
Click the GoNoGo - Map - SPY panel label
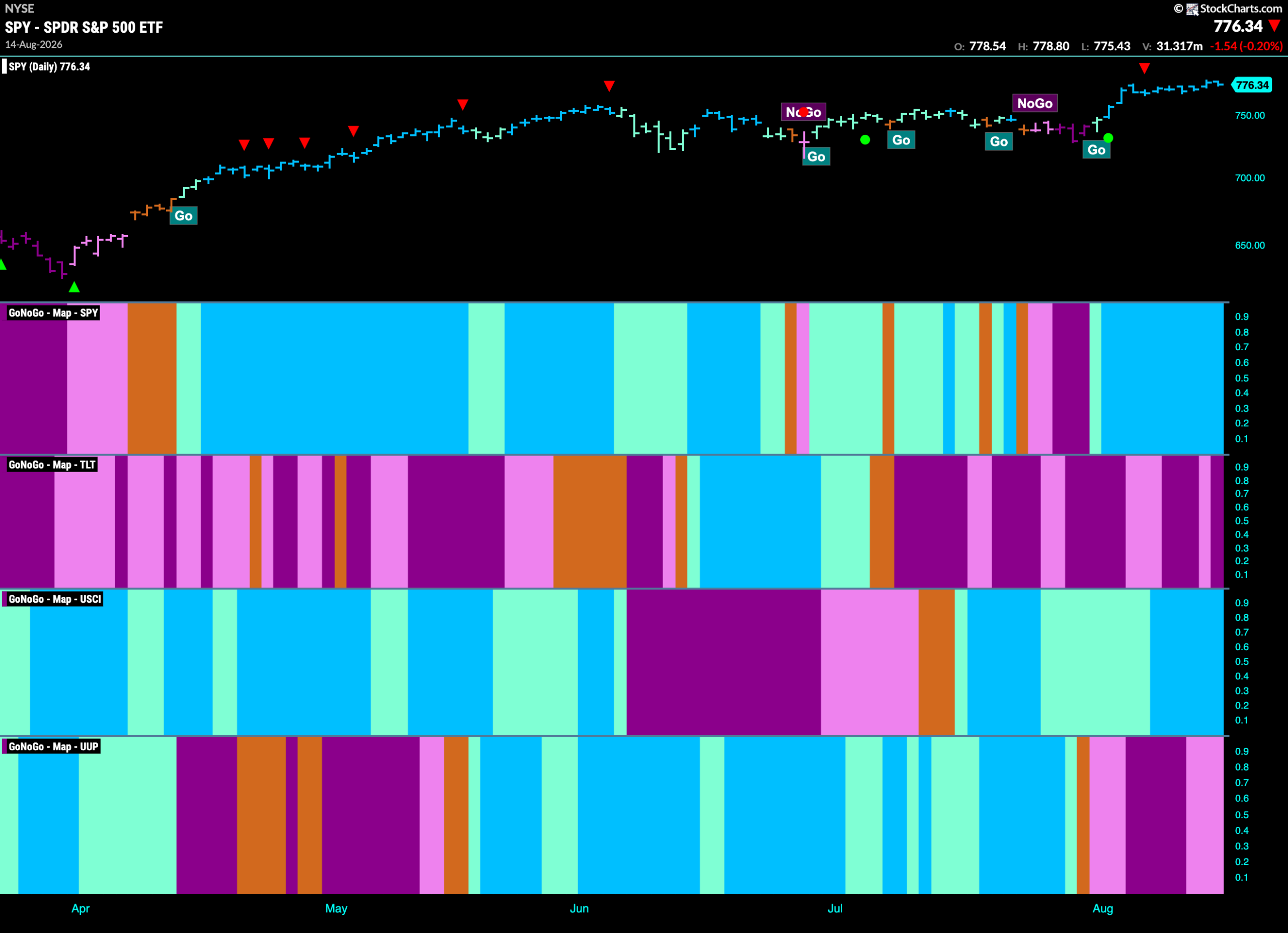point(53,313)
